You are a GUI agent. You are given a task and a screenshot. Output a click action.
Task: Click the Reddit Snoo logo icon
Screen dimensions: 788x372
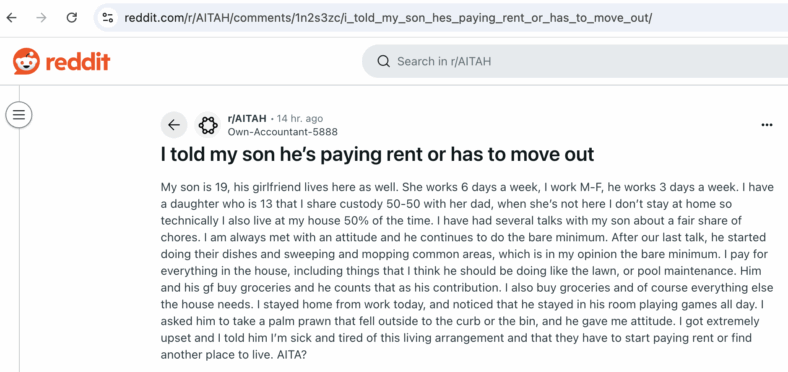point(26,61)
